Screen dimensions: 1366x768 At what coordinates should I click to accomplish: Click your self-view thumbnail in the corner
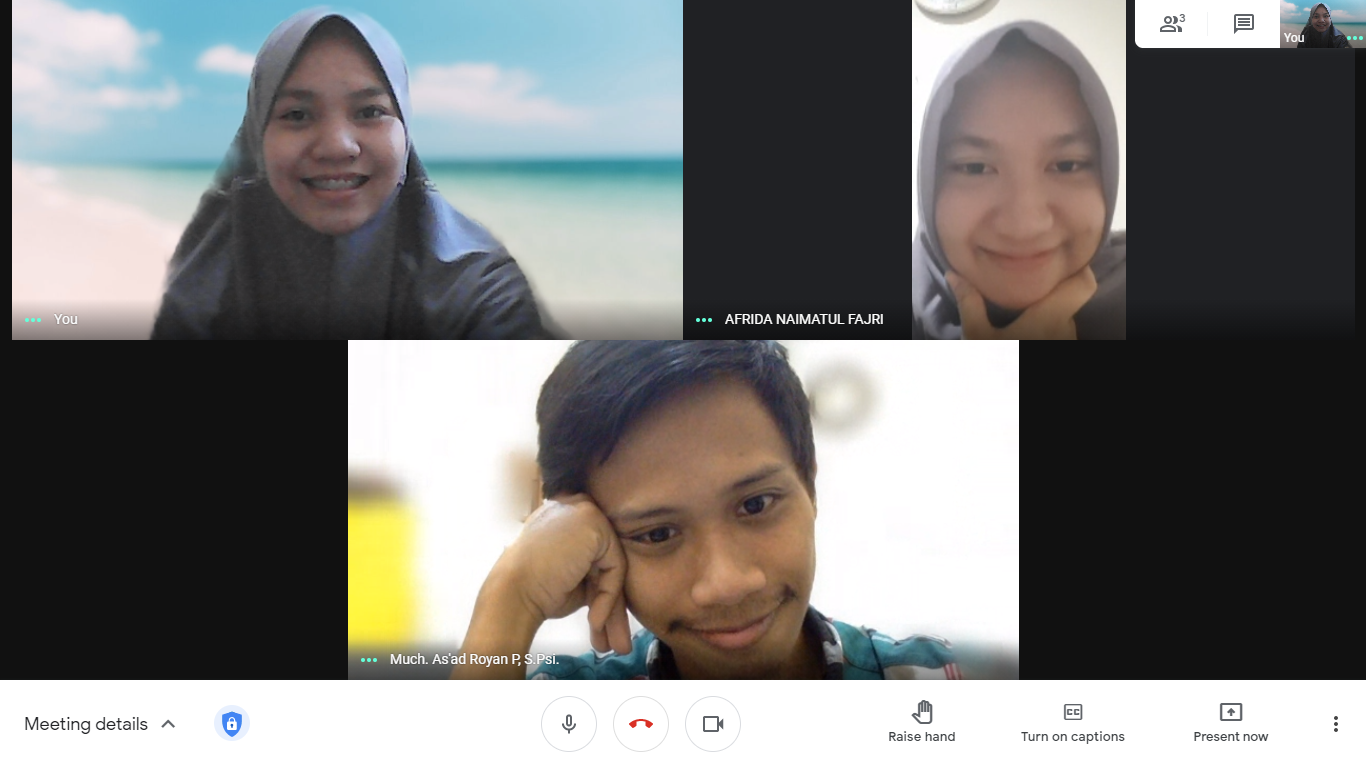tap(1323, 24)
